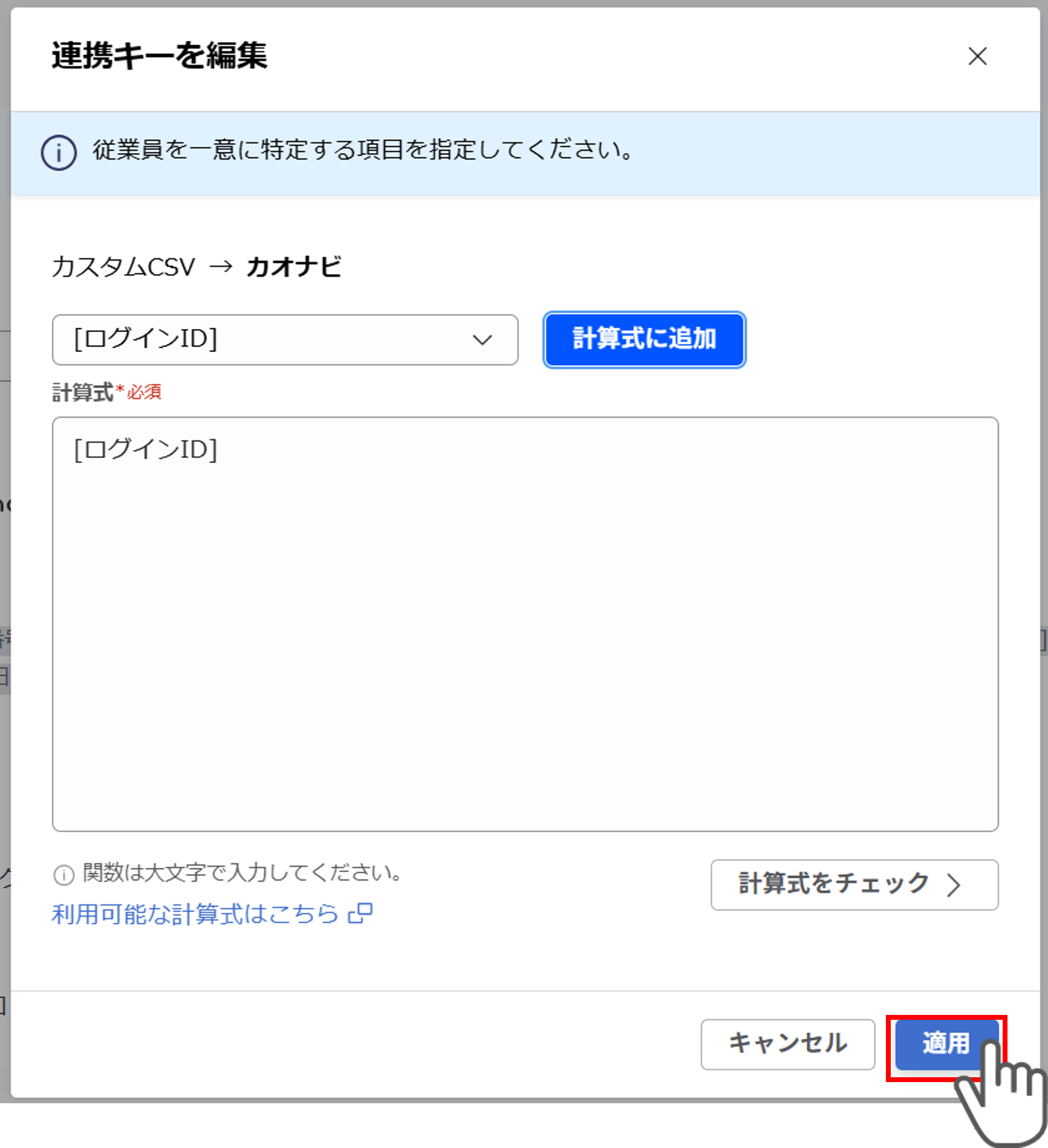Click 計算式をチェック button
This screenshot has height=1148, width=1048.
(854, 884)
